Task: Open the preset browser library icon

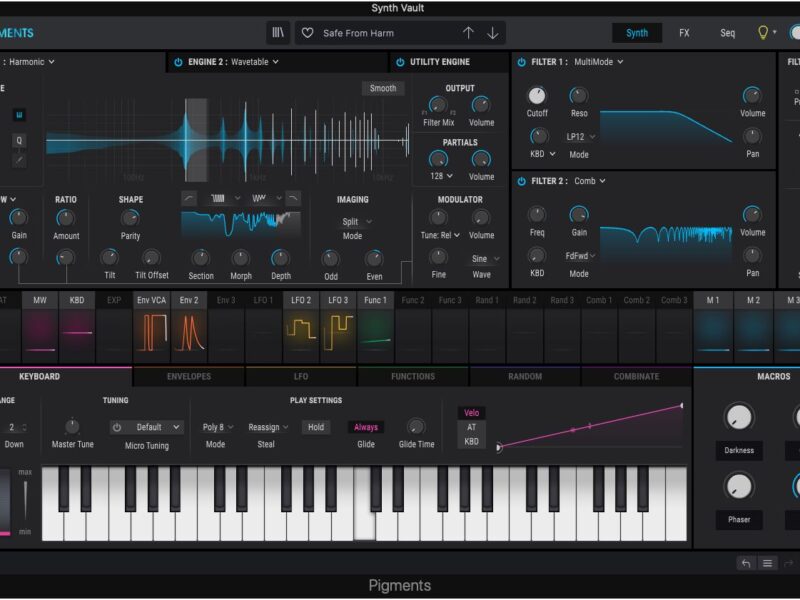Action: (x=278, y=33)
